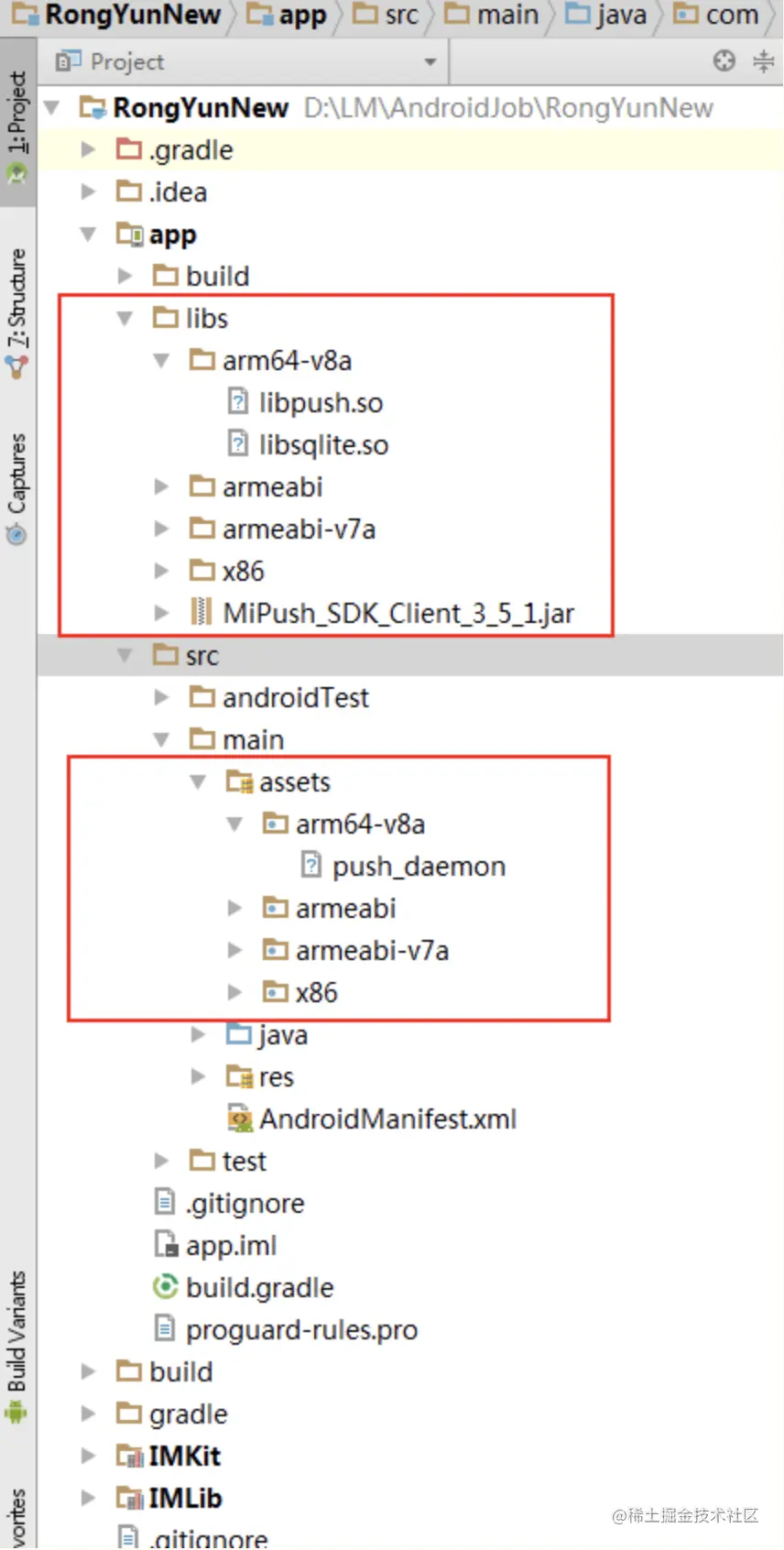Select the app .gitignore file

point(245,1204)
